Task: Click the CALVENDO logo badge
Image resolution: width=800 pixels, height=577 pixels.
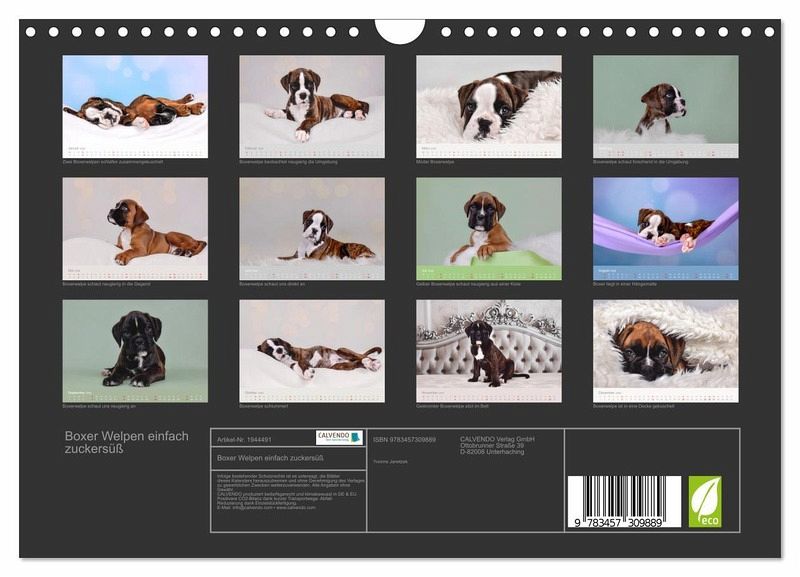Action: point(339,438)
